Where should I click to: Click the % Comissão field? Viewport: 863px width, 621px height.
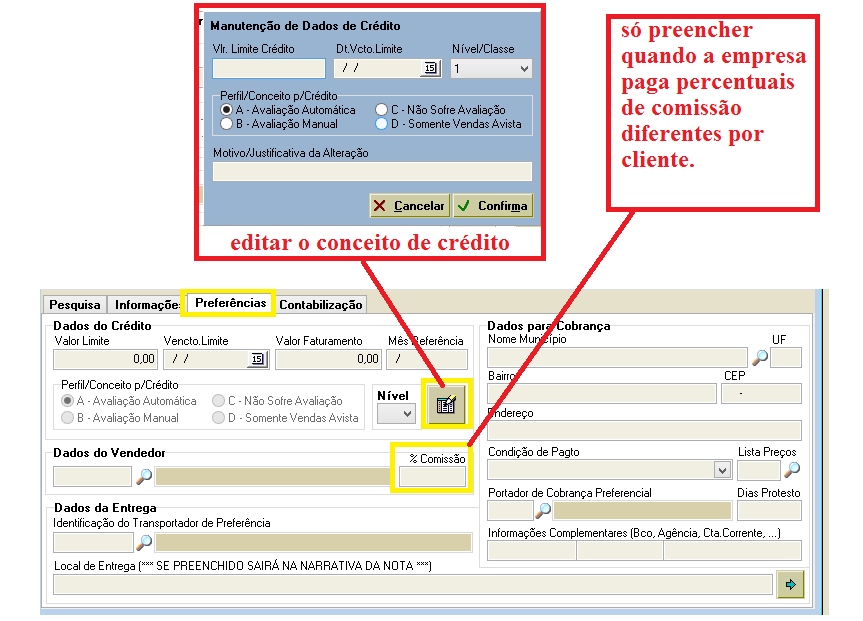pos(433,476)
